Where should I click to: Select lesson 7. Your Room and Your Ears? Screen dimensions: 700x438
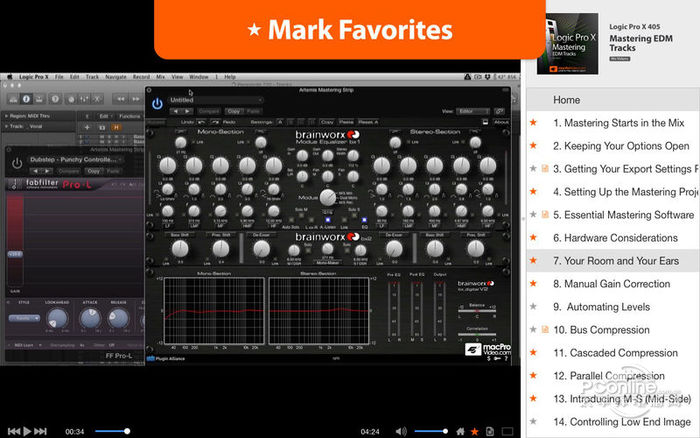click(616, 261)
